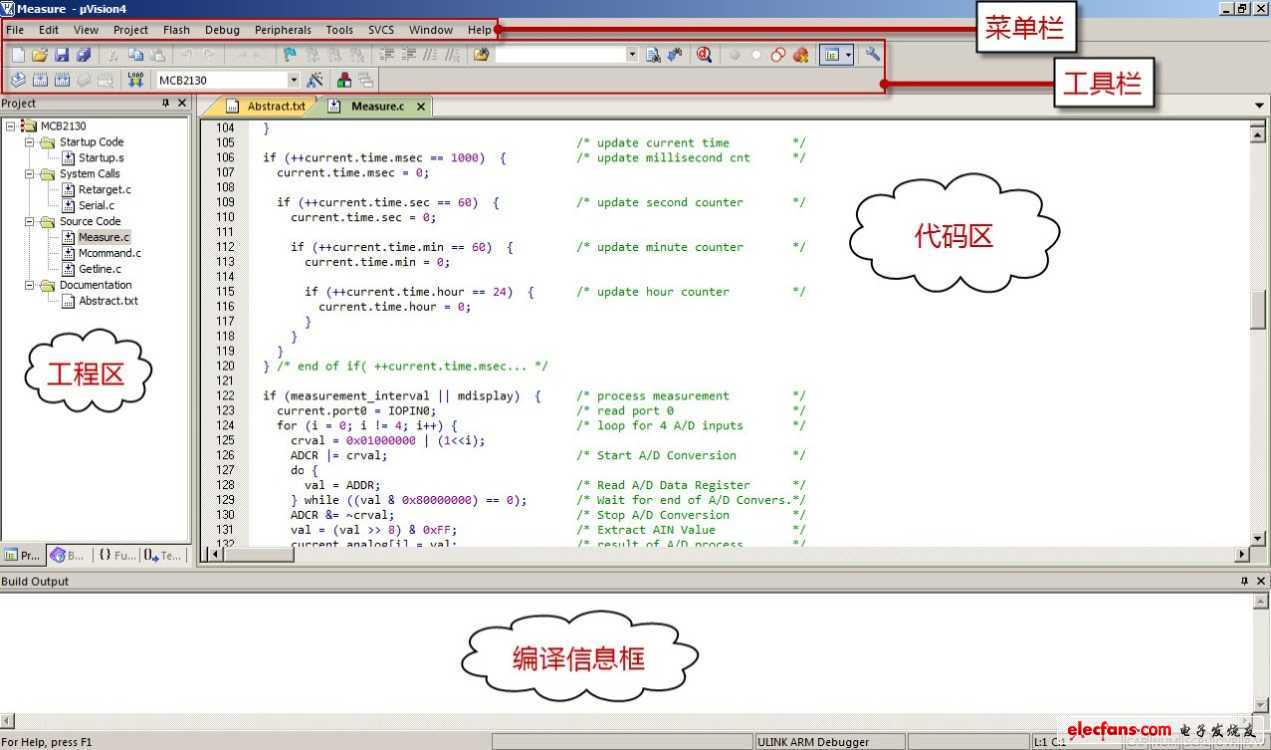The height and width of the screenshot is (750, 1271).
Task: Select Mcommand.c in the project tree
Action: tap(110, 254)
